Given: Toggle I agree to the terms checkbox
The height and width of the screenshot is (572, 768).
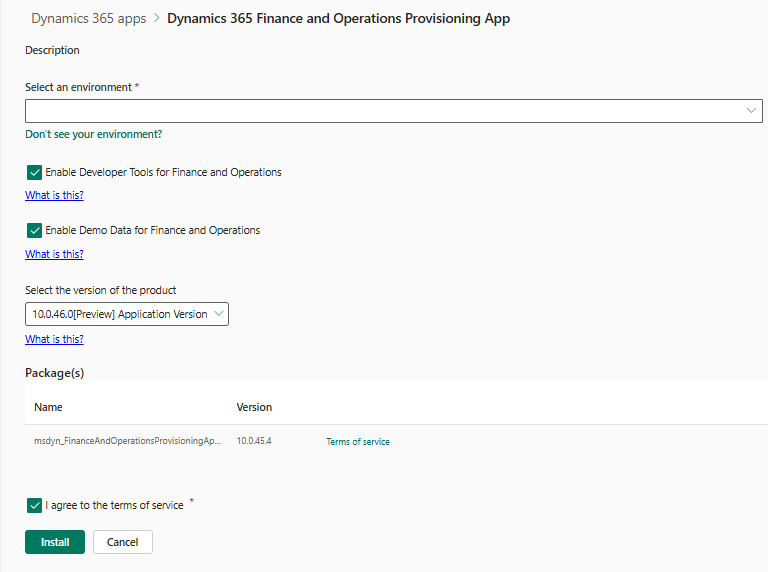Looking at the screenshot, I should click(x=34, y=505).
